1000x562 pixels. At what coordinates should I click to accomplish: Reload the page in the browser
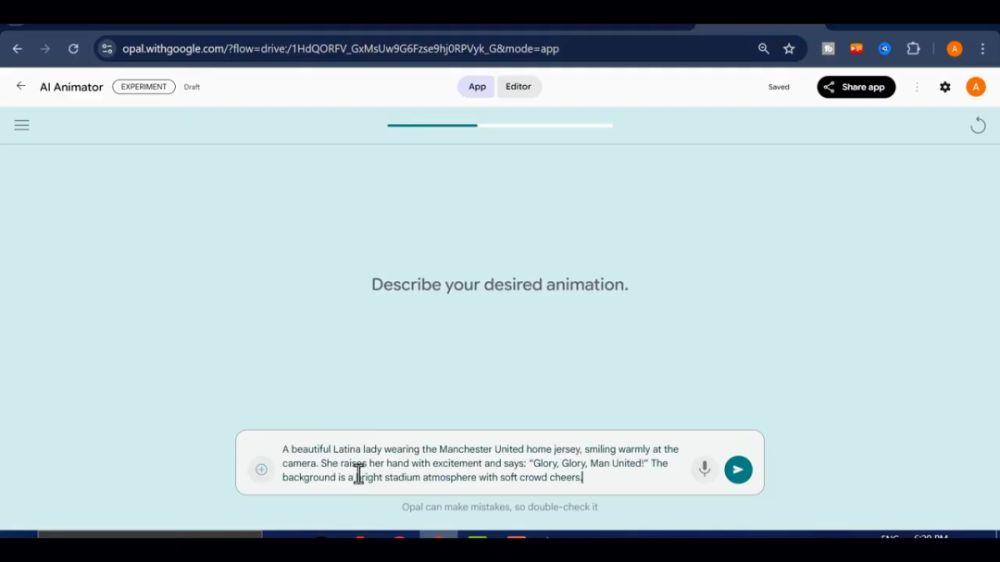point(73,48)
